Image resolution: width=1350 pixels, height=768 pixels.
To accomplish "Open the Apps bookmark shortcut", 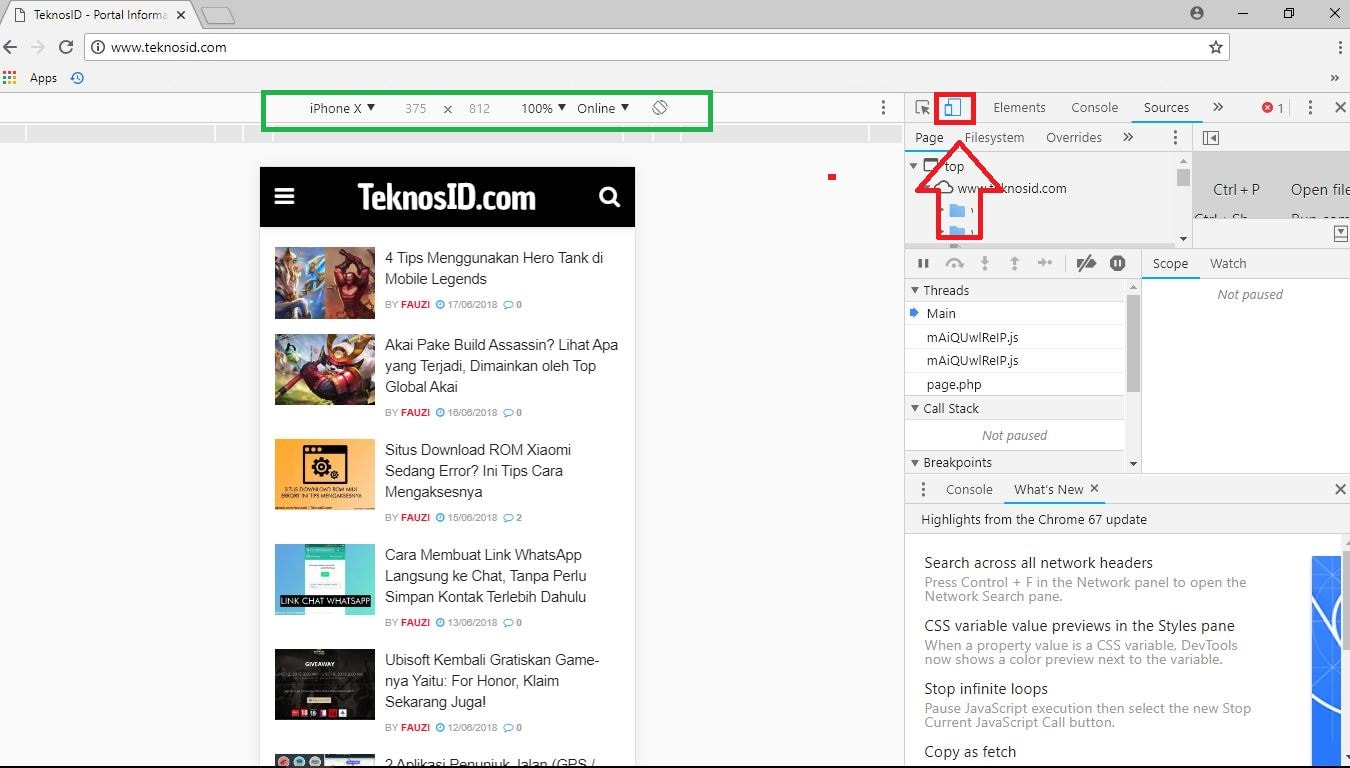I will pyautogui.click(x=31, y=78).
